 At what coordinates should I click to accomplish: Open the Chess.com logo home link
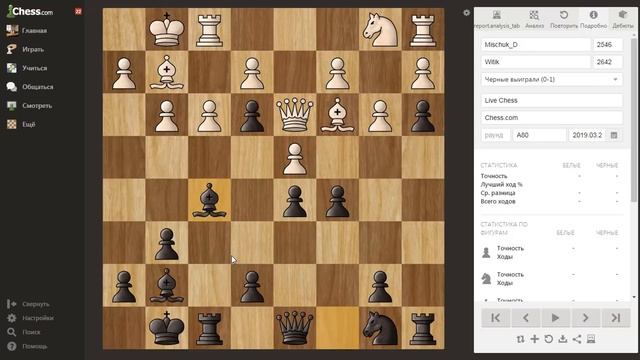pos(30,11)
